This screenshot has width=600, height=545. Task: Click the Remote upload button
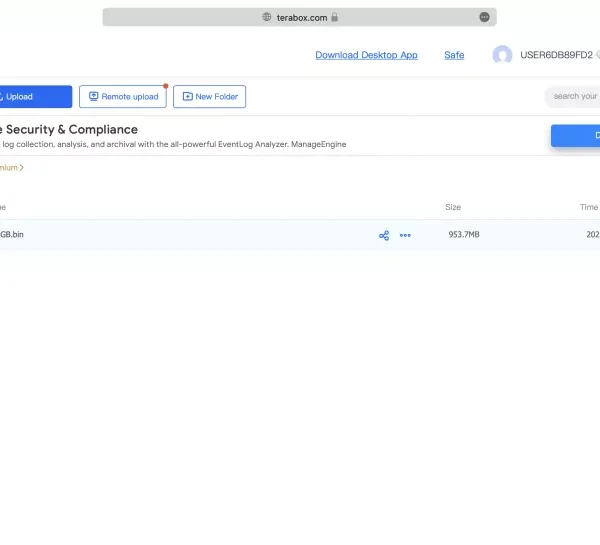[x=123, y=97]
